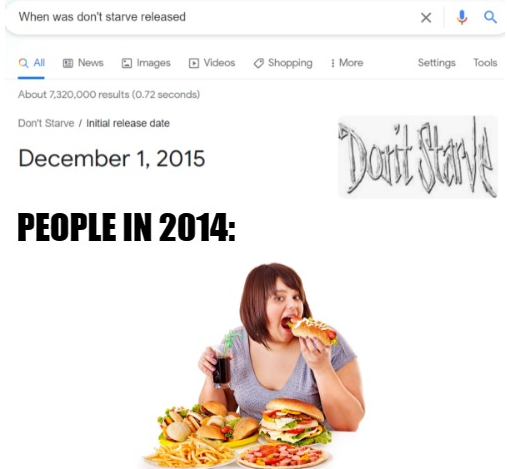Viewport: 507px width, 469px height.
Task: Click the woman eating hot dog image
Action: pos(253,365)
